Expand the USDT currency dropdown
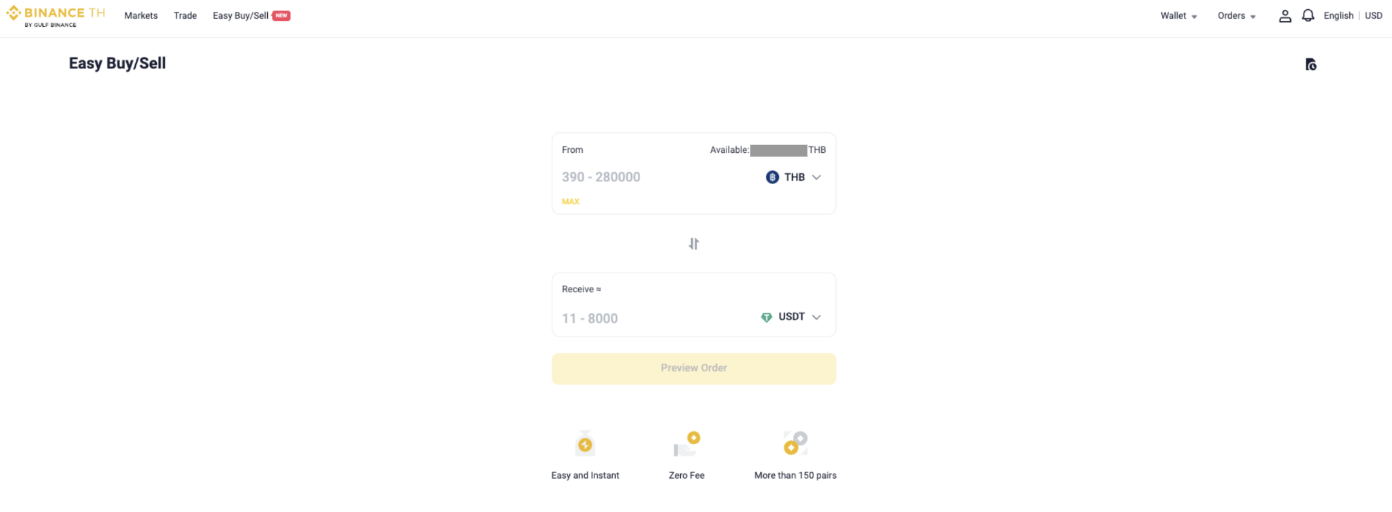This screenshot has width=1392, height=512. [816, 317]
